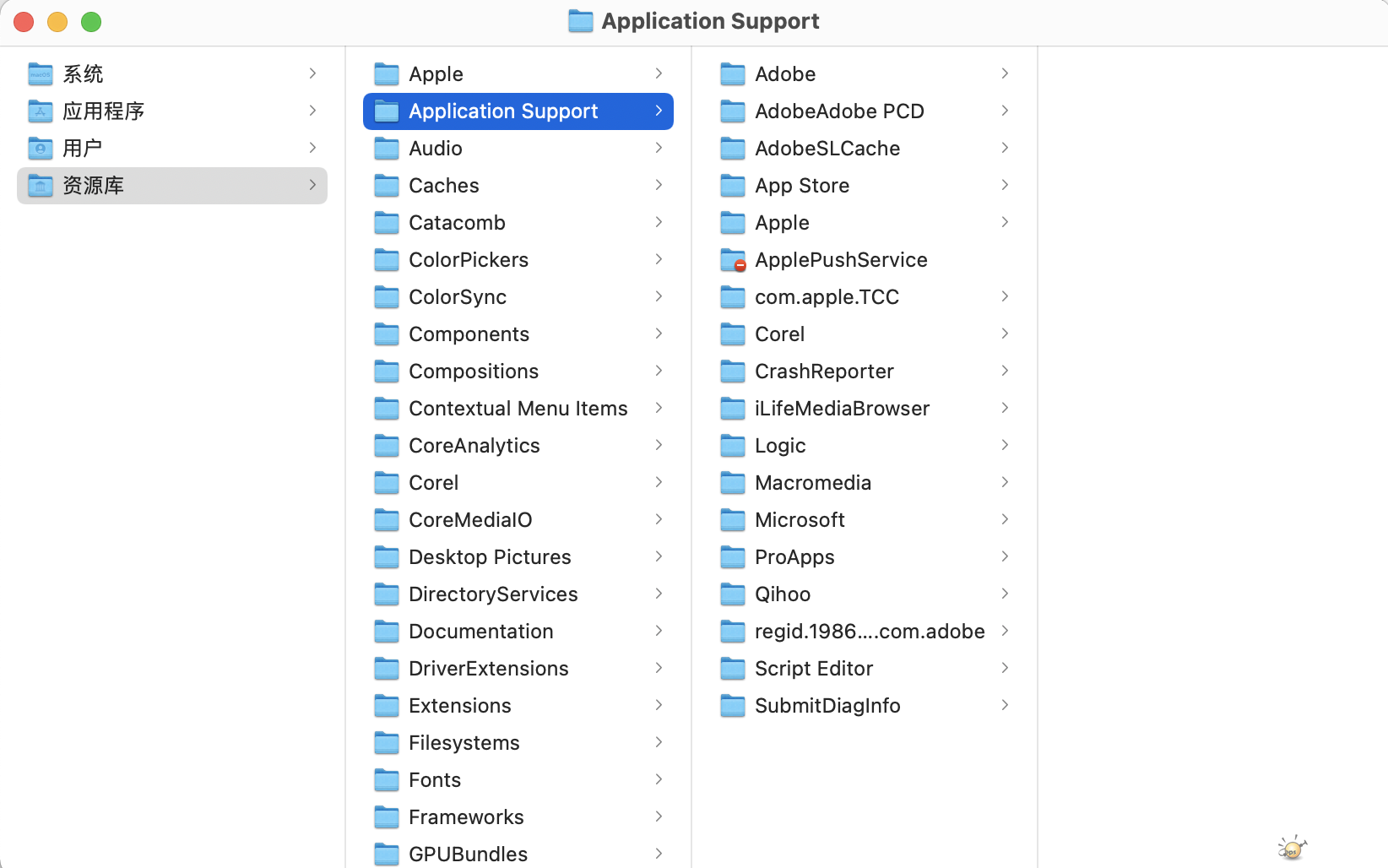Click the 应用程序 folder icon
The height and width of the screenshot is (868, 1388).
coord(41,111)
